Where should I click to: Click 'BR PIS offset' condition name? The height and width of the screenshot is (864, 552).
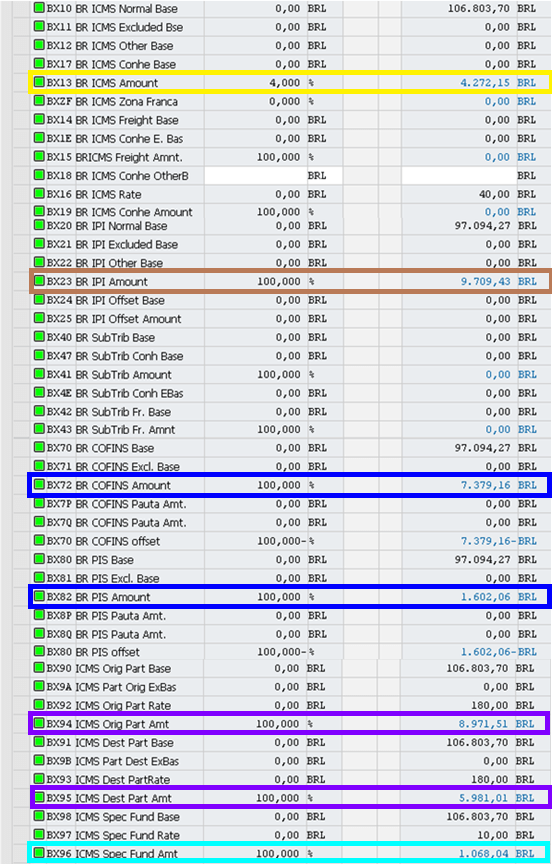pyautogui.click(x=107, y=652)
